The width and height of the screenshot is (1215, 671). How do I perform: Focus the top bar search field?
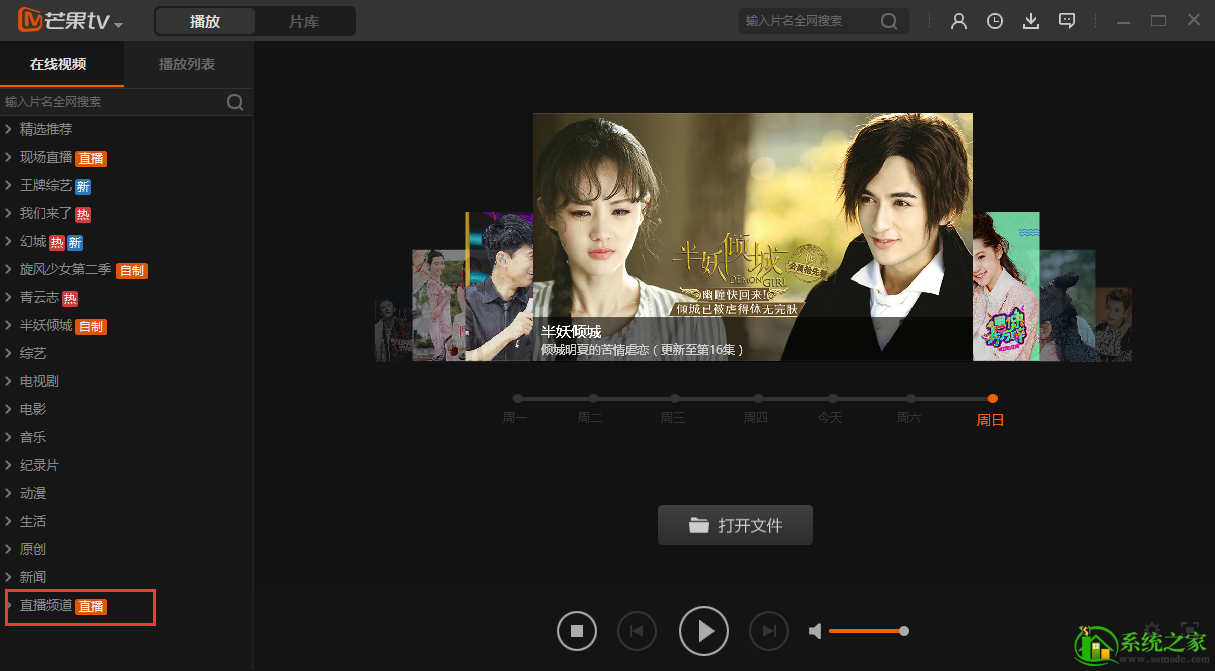pos(810,21)
